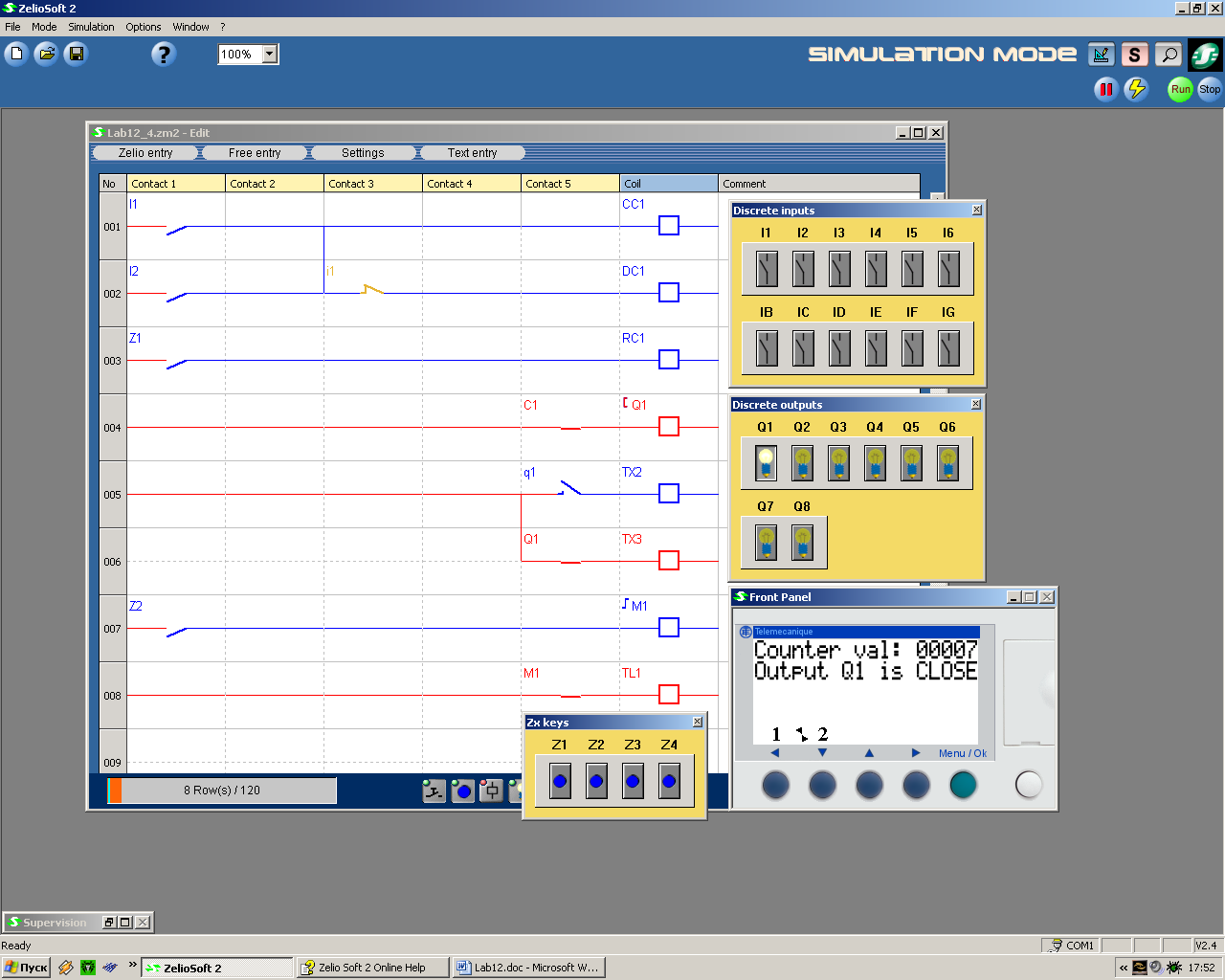Open help with the question mark icon
The width and height of the screenshot is (1225, 980).
(x=164, y=55)
